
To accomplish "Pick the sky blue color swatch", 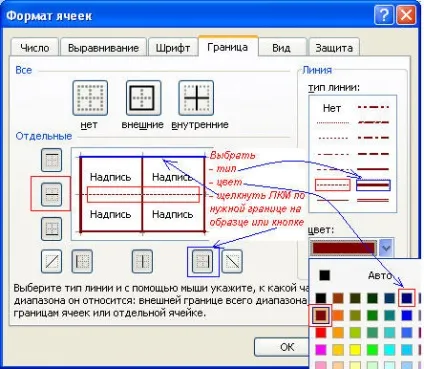I will (407, 350).
